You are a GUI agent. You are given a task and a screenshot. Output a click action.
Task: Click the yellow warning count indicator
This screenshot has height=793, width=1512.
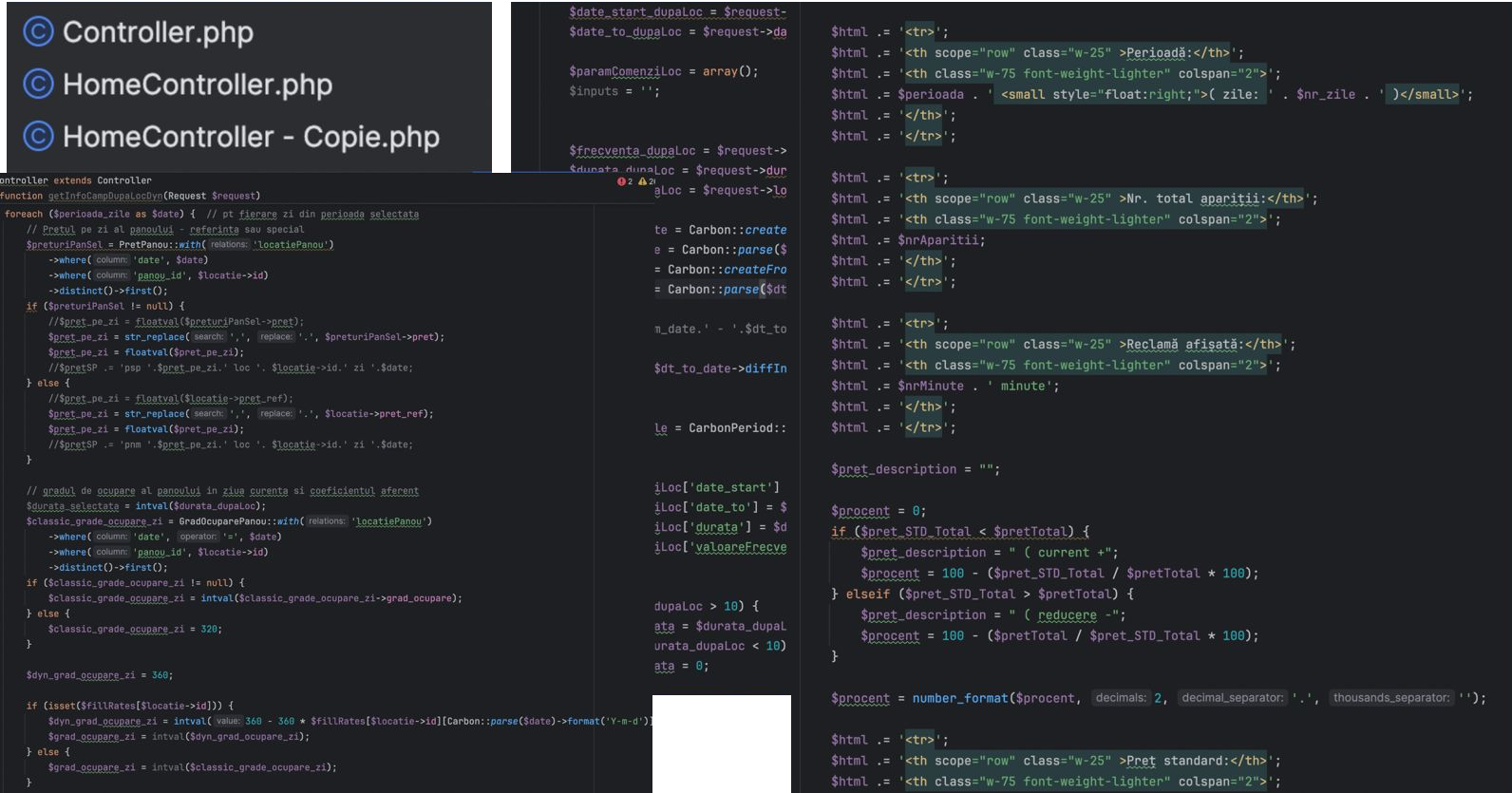645,181
